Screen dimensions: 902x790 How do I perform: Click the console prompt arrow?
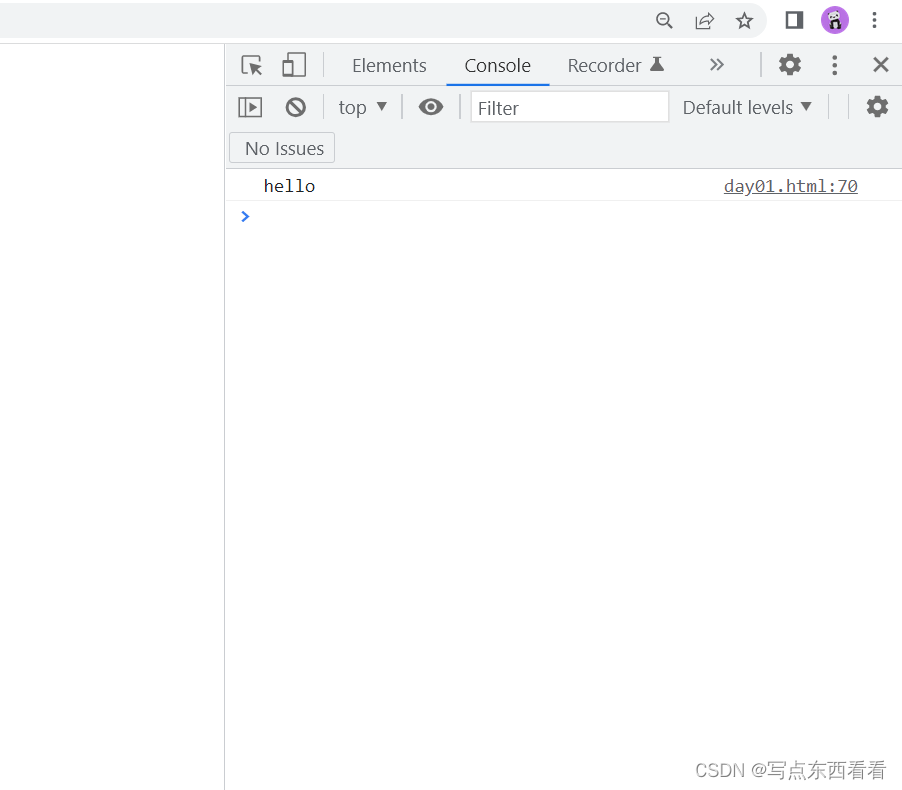[245, 216]
